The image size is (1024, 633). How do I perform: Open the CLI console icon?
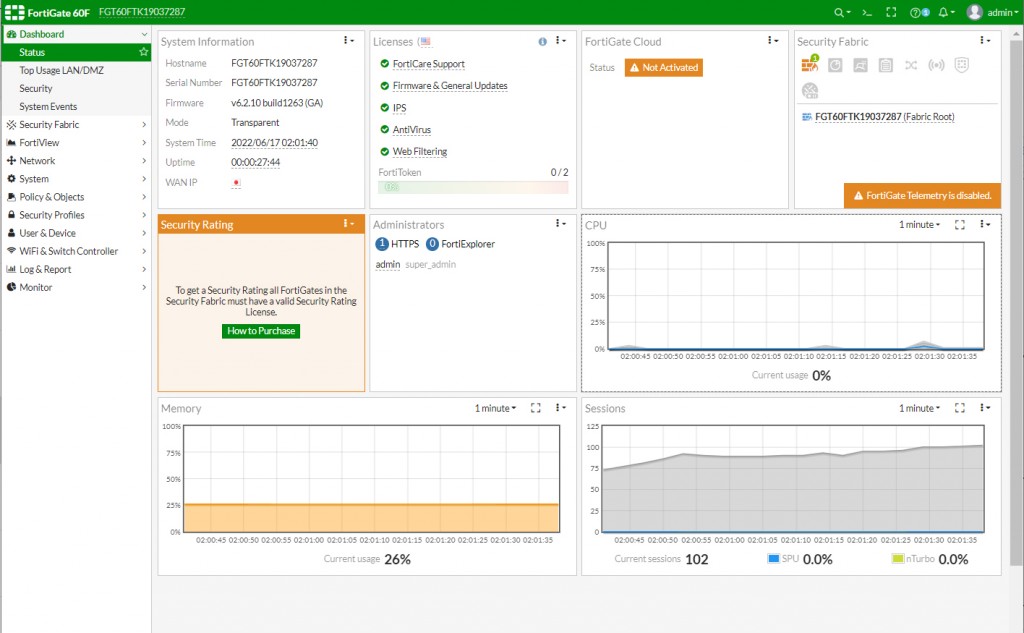[x=867, y=12]
